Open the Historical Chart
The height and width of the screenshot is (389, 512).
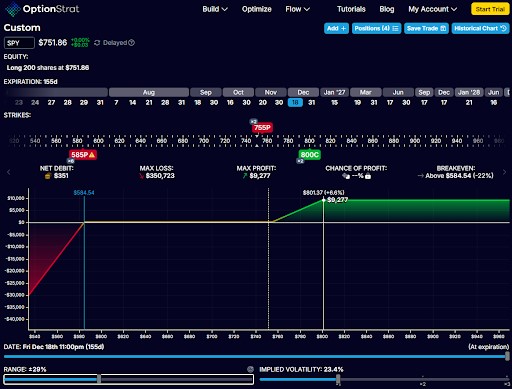480,28
